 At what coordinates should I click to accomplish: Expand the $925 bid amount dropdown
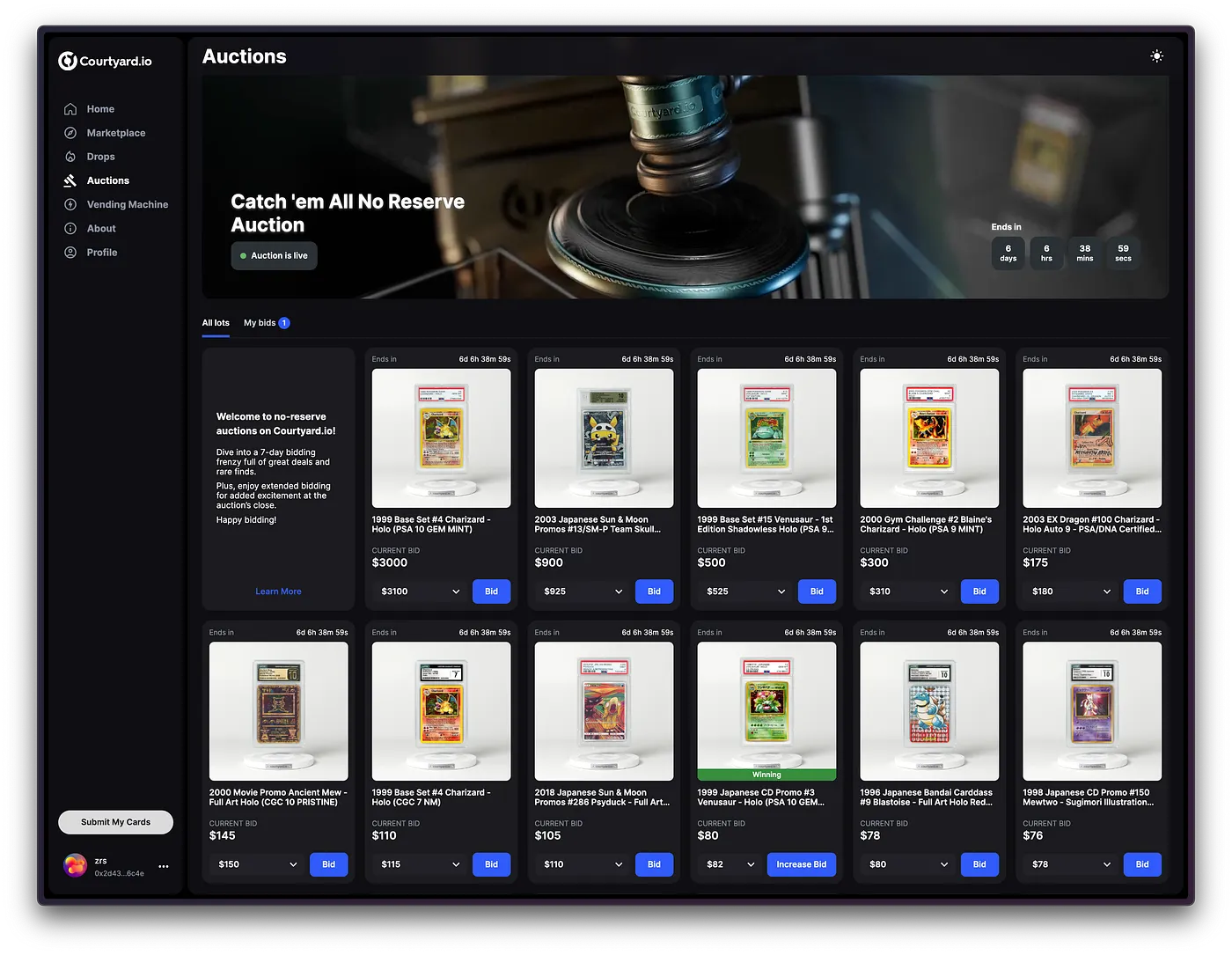583,591
